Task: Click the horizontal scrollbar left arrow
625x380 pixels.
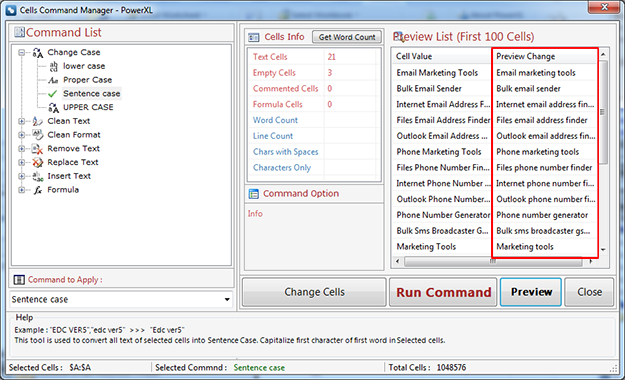Action: (397, 262)
